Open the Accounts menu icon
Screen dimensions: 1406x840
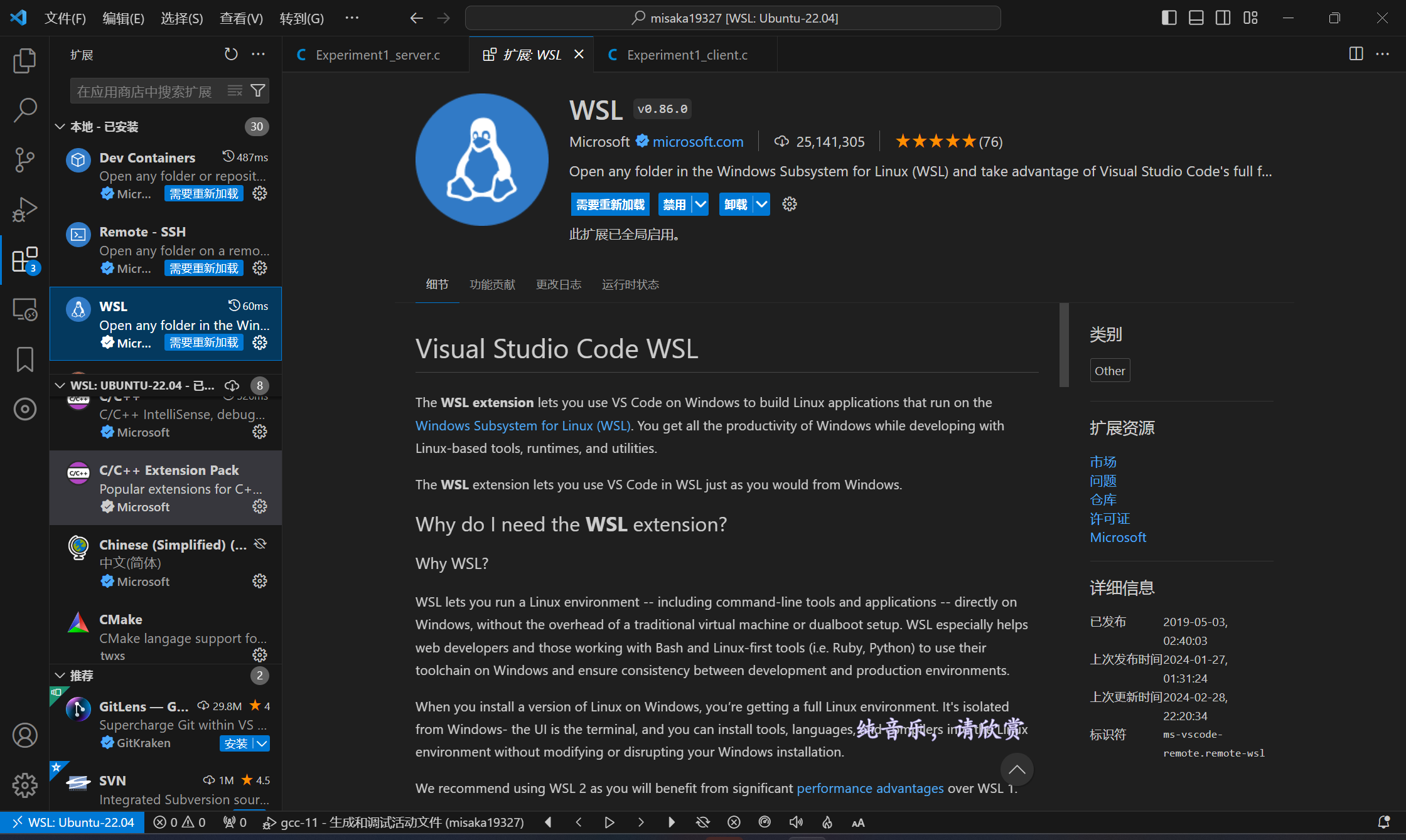24,735
